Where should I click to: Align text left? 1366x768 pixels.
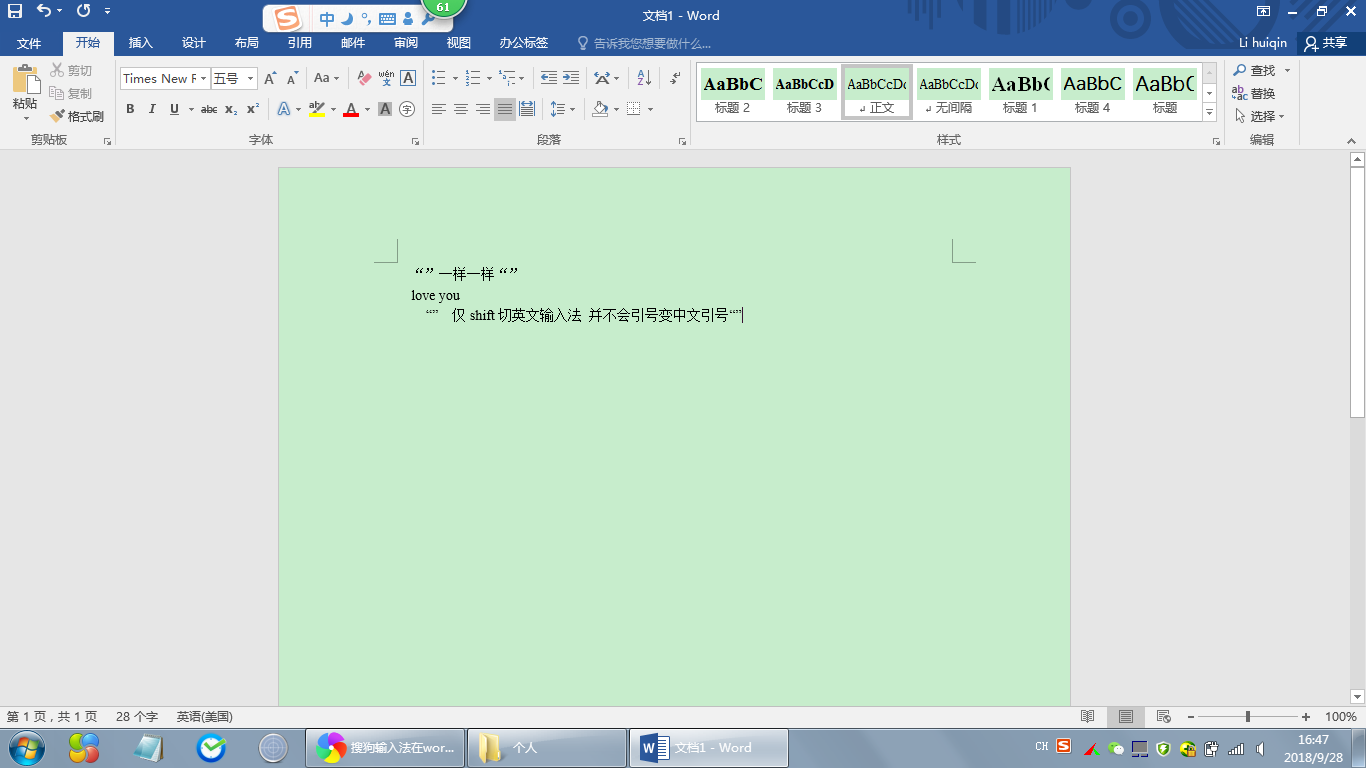[438, 109]
